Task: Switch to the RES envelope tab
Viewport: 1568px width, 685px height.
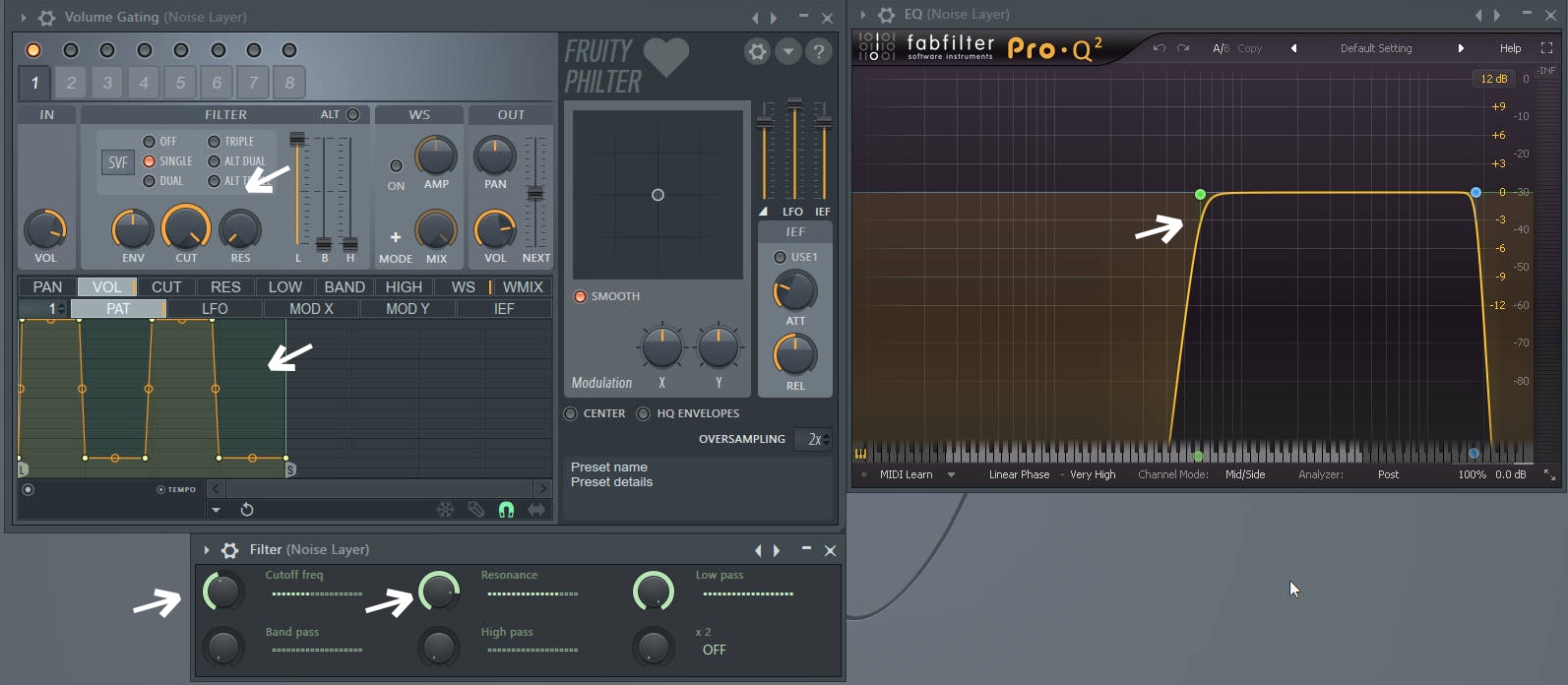Action: [x=225, y=286]
